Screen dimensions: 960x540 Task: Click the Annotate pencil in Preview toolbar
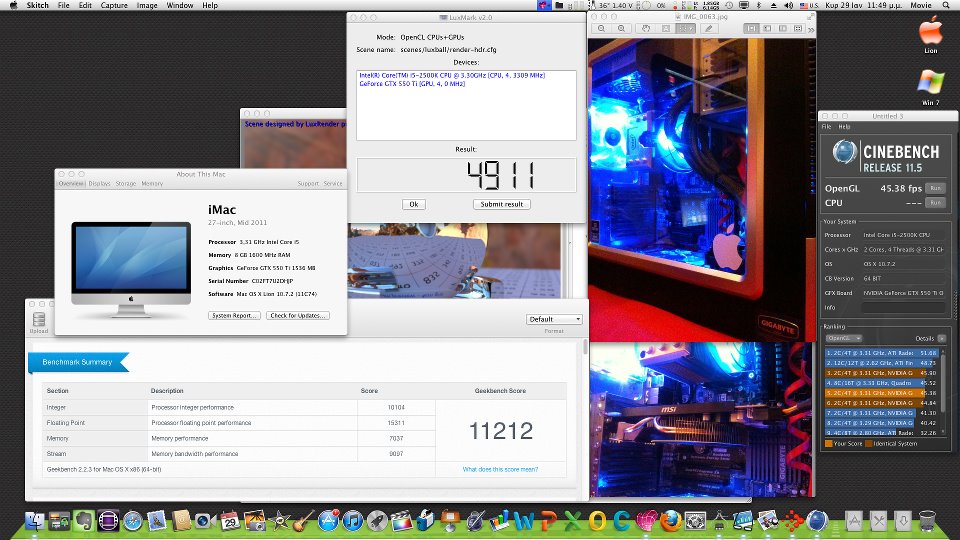[x=708, y=28]
